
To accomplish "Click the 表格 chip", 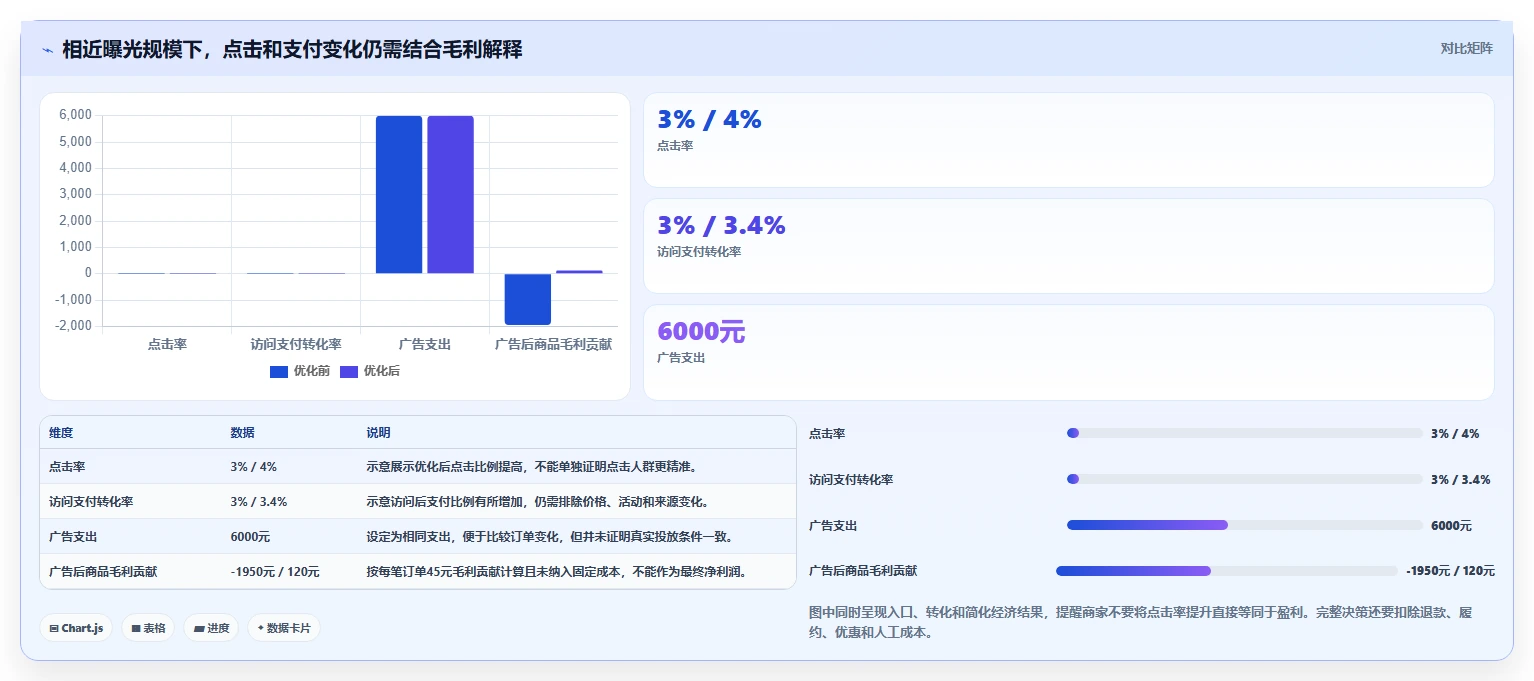I will click(x=148, y=628).
